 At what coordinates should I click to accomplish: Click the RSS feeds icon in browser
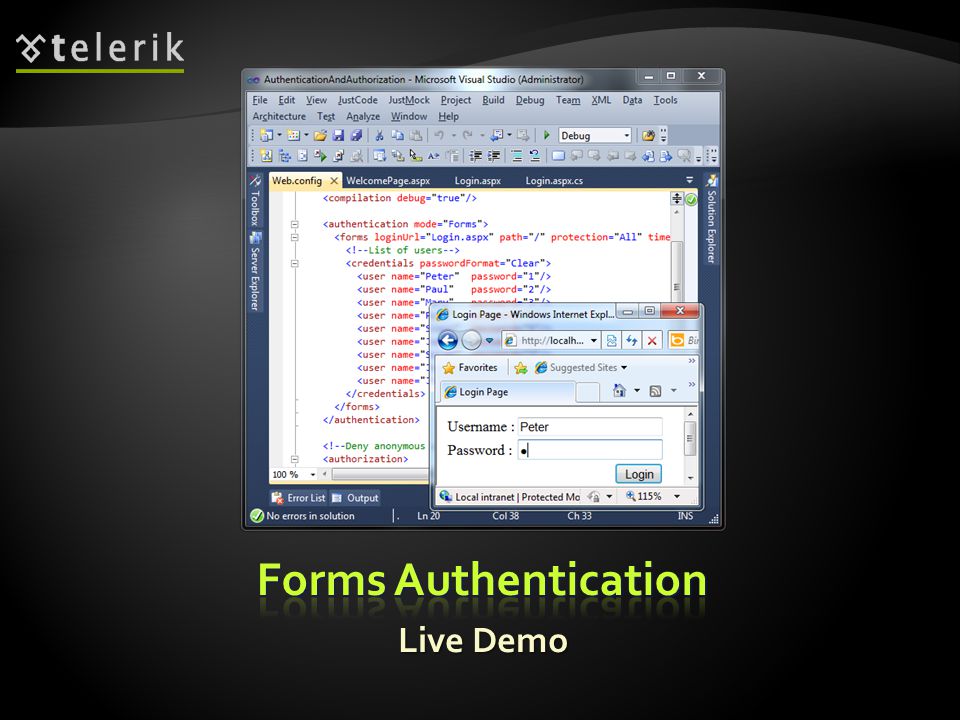point(655,391)
